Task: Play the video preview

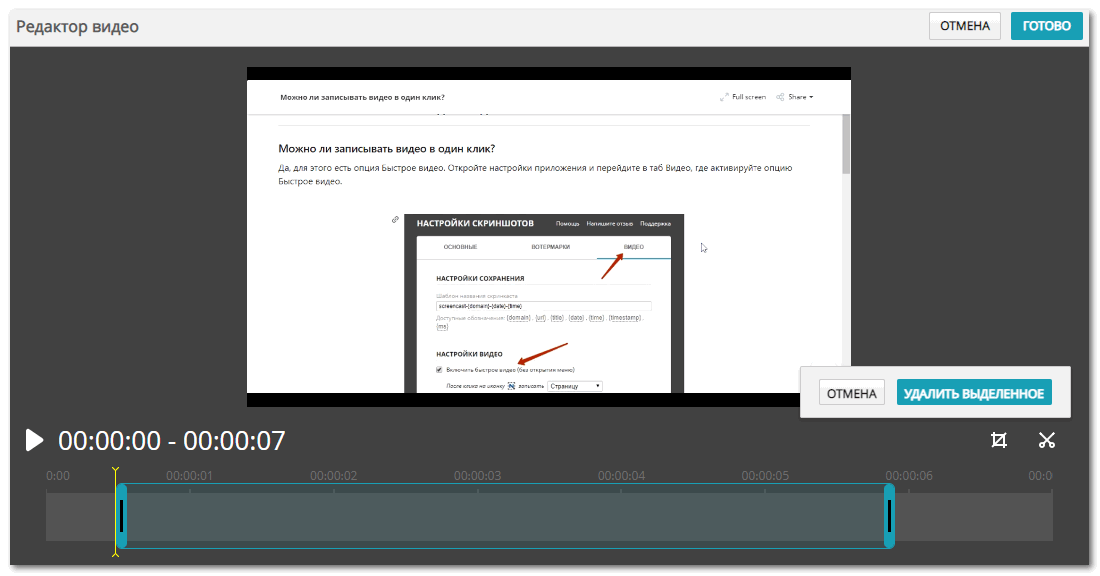Action: click(34, 440)
